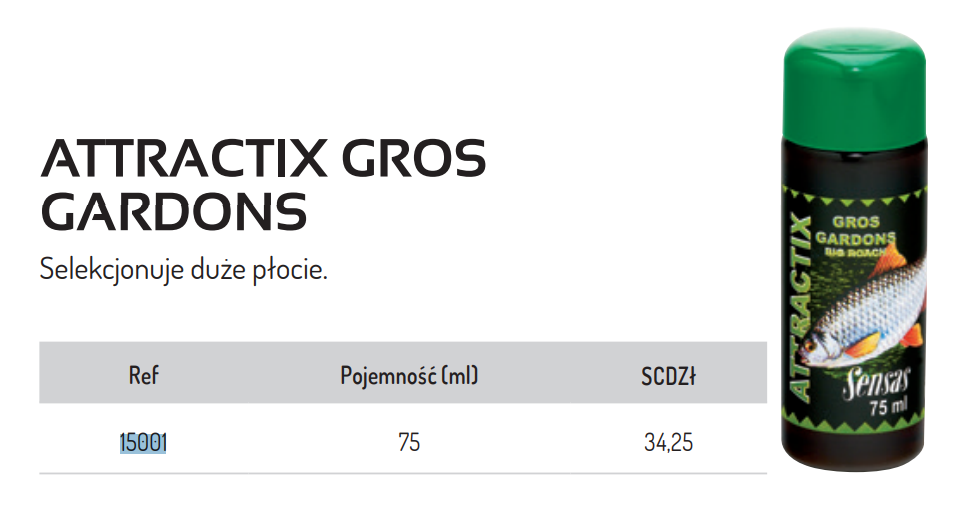The height and width of the screenshot is (528, 969).
Task: Click the ATTRACTIX GROS heading text
Action: coord(264,158)
